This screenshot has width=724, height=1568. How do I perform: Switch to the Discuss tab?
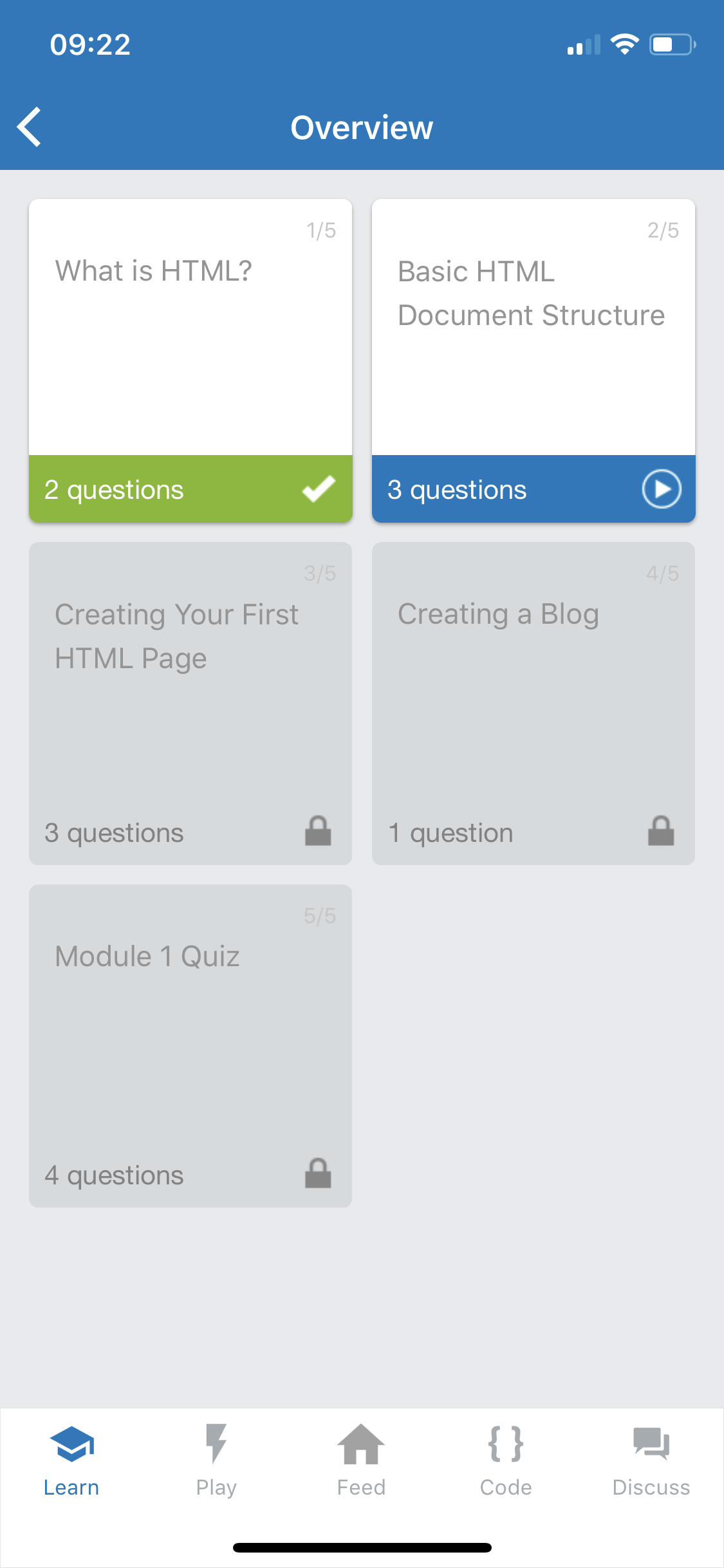651,1461
